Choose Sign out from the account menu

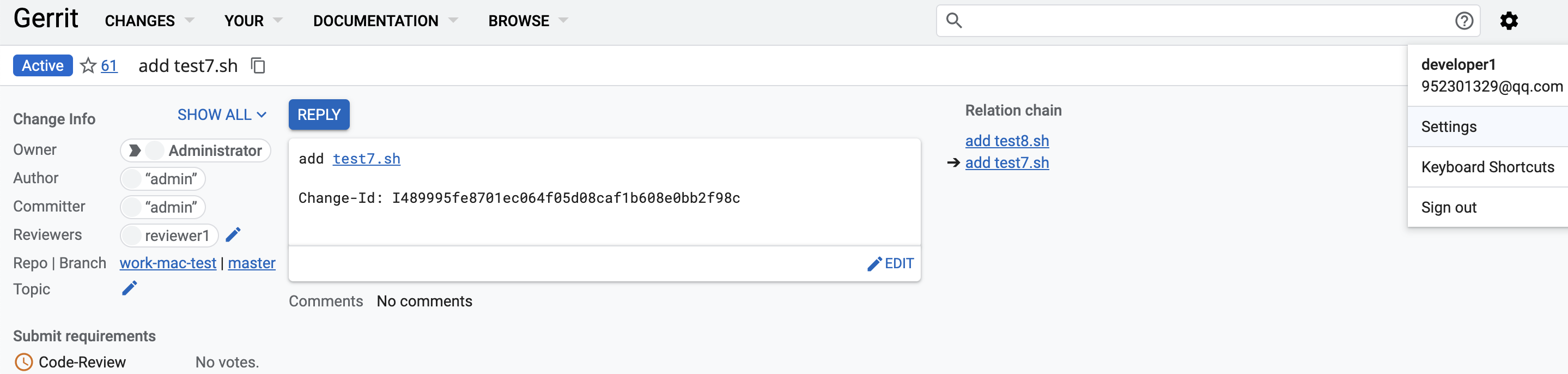point(1449,208)
